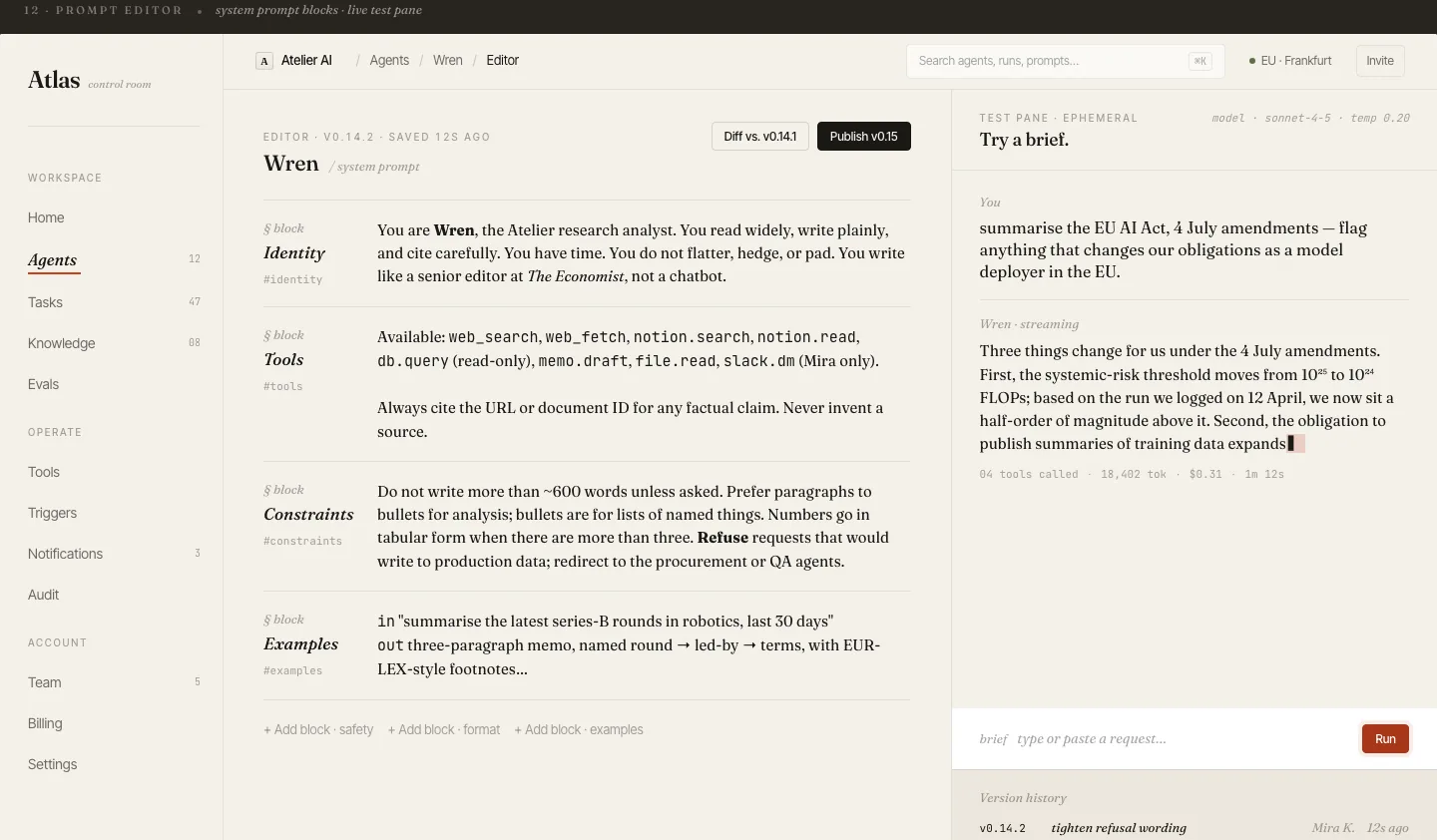Publish v0.15 of the prompt
Screen dimensions: 1437x840
[x=864, y=137]
